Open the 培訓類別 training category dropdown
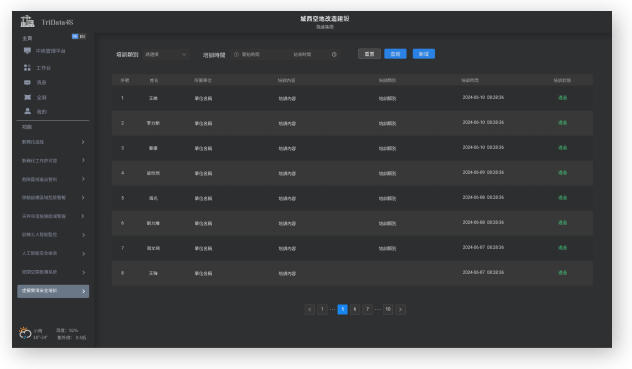This screenshot has width=632, height=369. pyautogui.click(x=165, y=54)
